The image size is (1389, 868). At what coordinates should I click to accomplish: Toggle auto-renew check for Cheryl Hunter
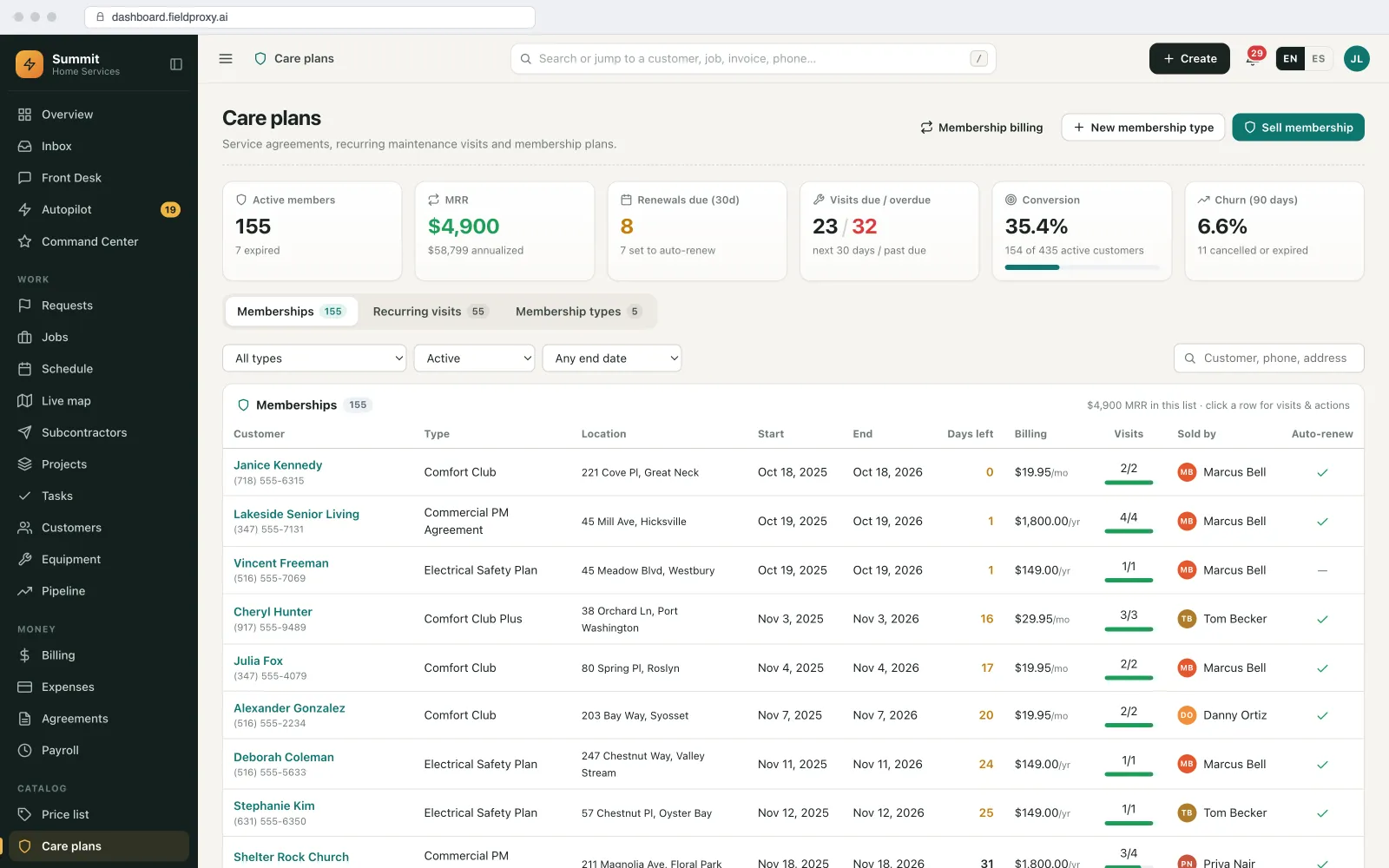click(x=1322, y=620)
